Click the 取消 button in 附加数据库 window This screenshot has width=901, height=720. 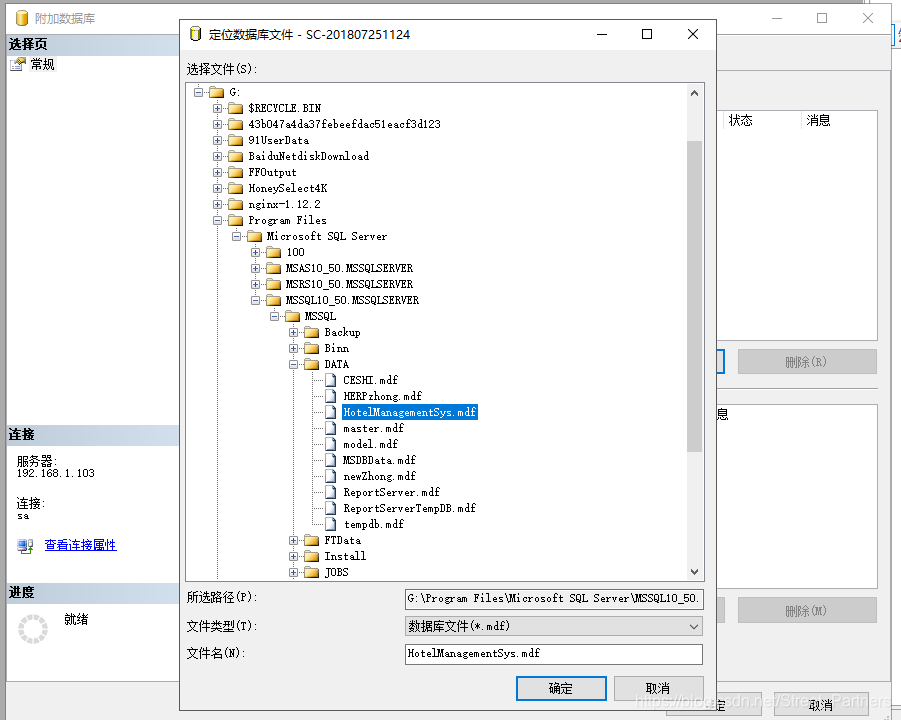(x=821, y=704)
